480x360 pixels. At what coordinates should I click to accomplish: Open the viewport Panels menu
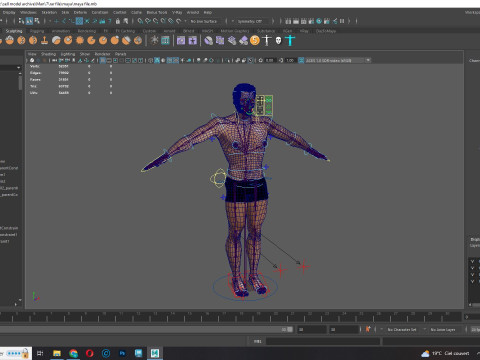[x=120, y=54]
